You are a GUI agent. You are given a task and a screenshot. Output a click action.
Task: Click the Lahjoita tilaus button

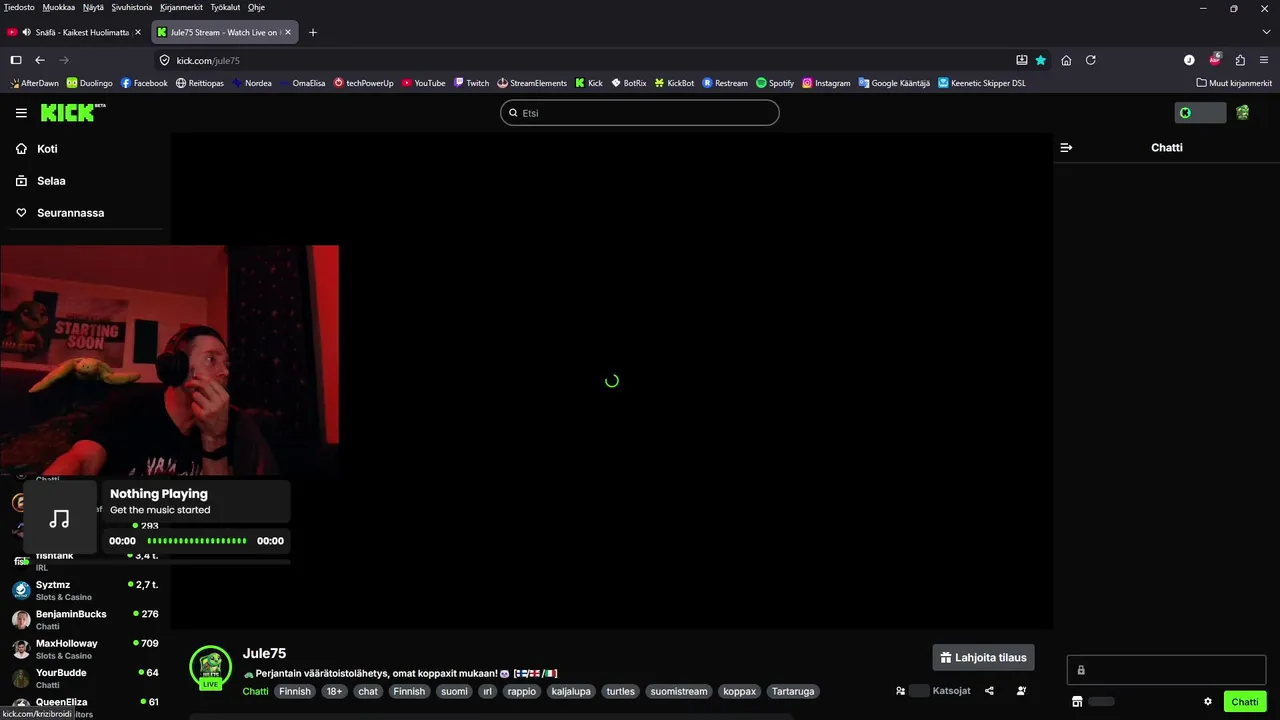click(983, 657)
